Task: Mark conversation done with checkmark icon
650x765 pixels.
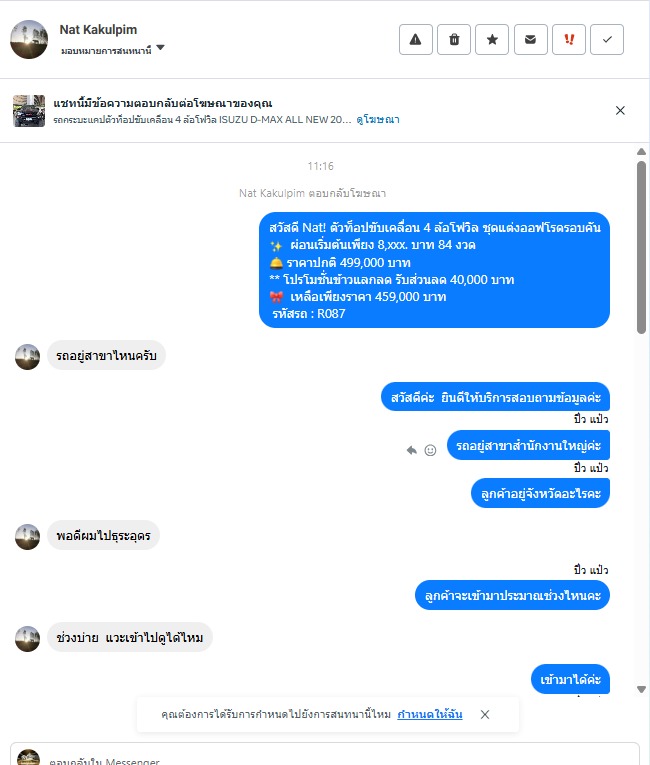Action: pos(607,40)
